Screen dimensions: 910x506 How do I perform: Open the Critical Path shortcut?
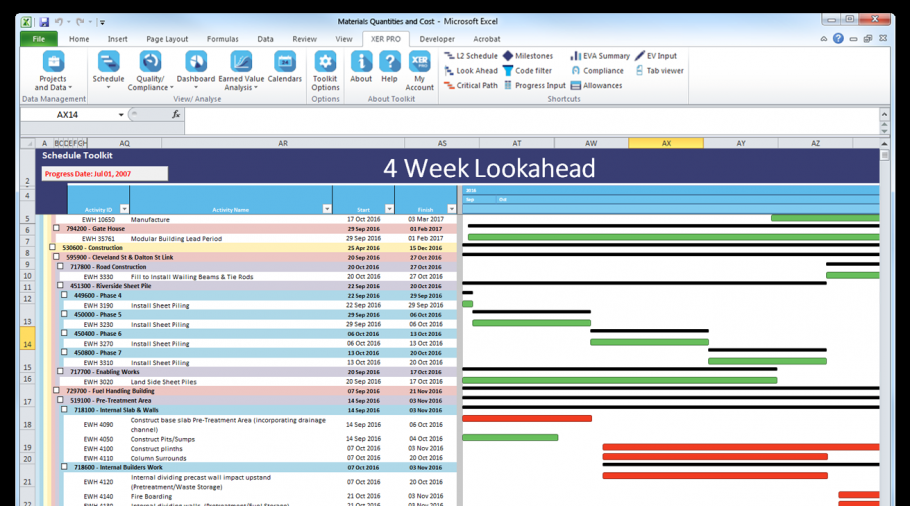(x=471, y=85)
